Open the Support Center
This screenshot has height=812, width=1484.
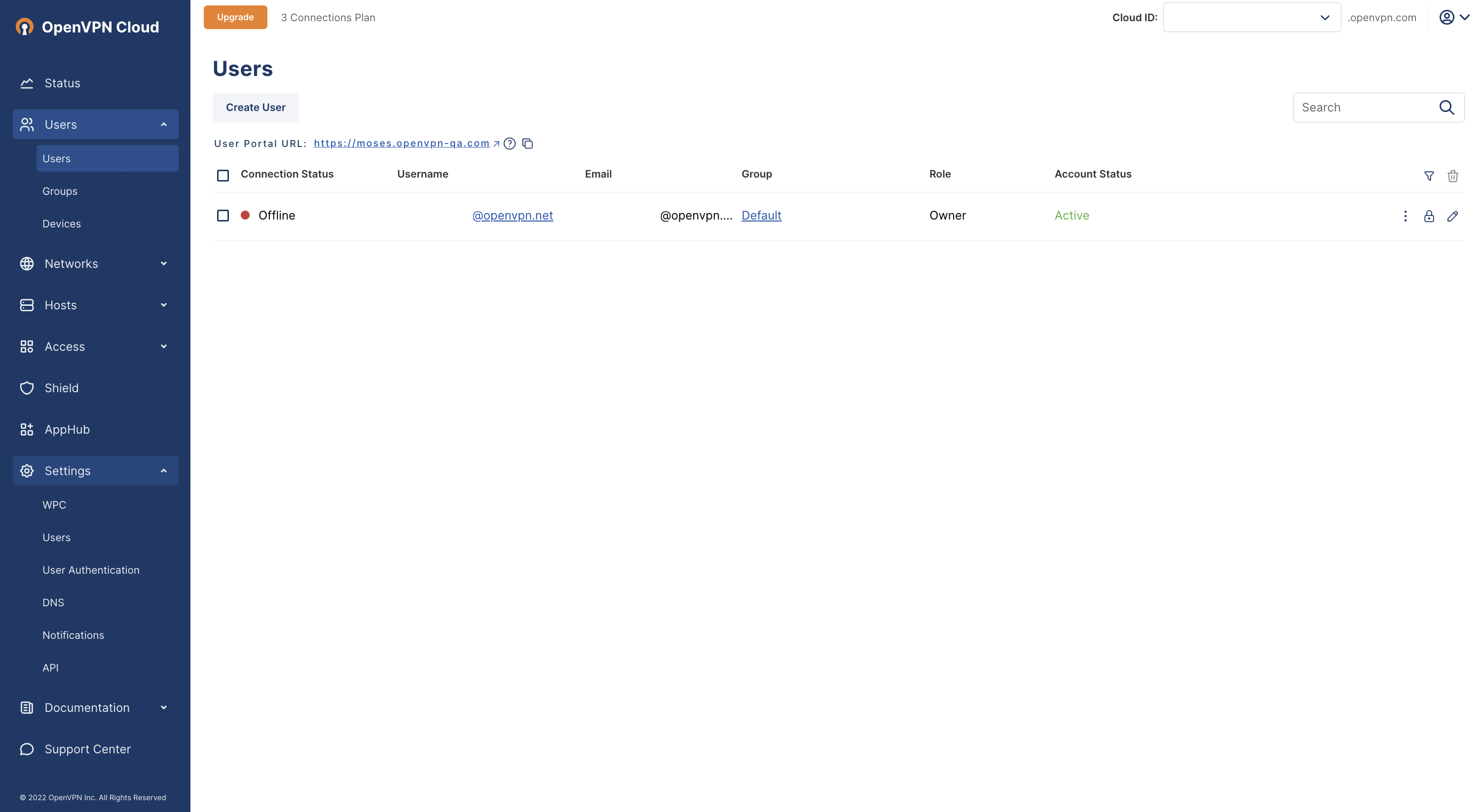click(87, 749)
